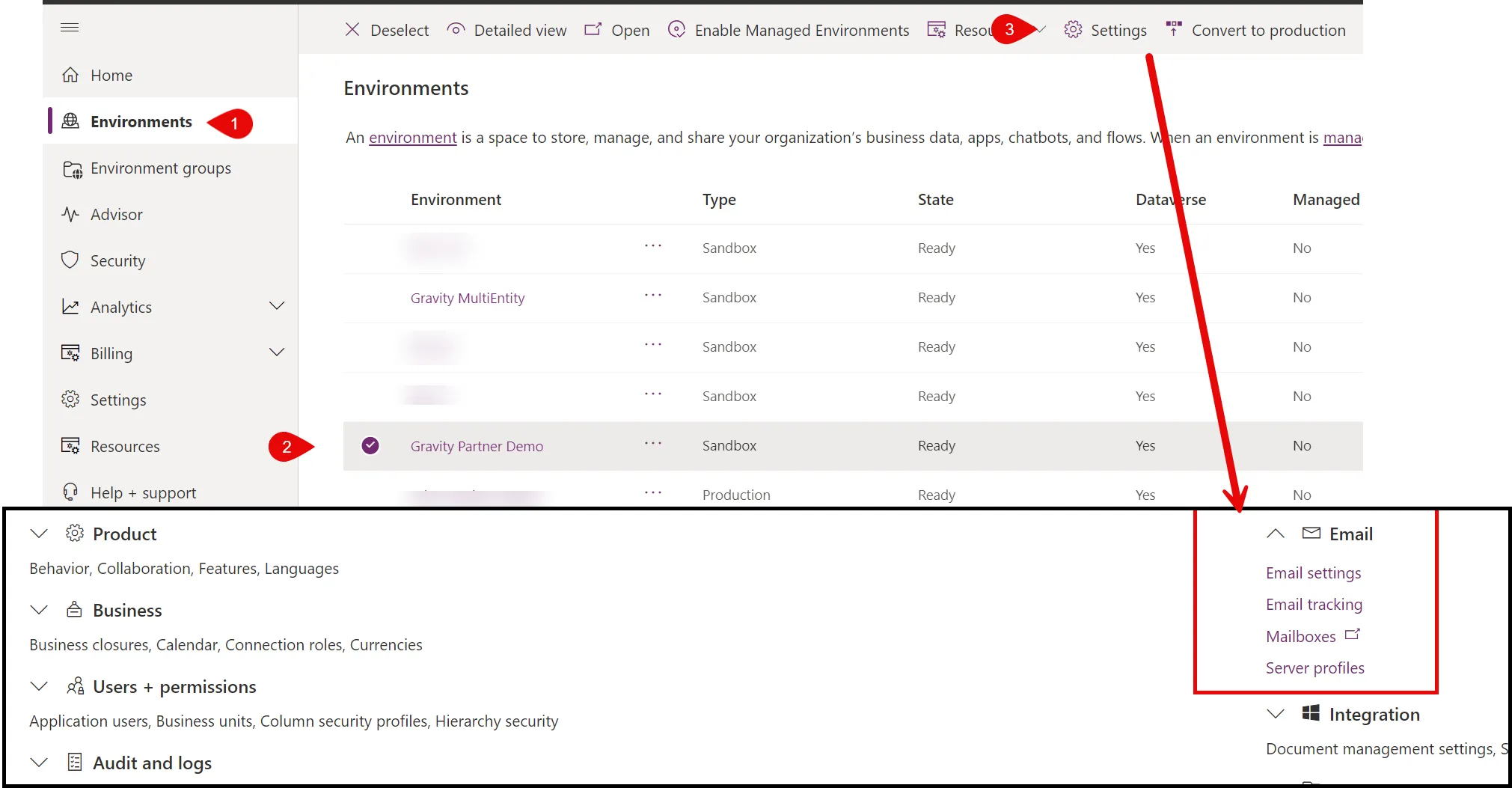Click the Billing icon in sidebar
The width and height of the screenshot is (1512, 788).
[x=70, y=353]
